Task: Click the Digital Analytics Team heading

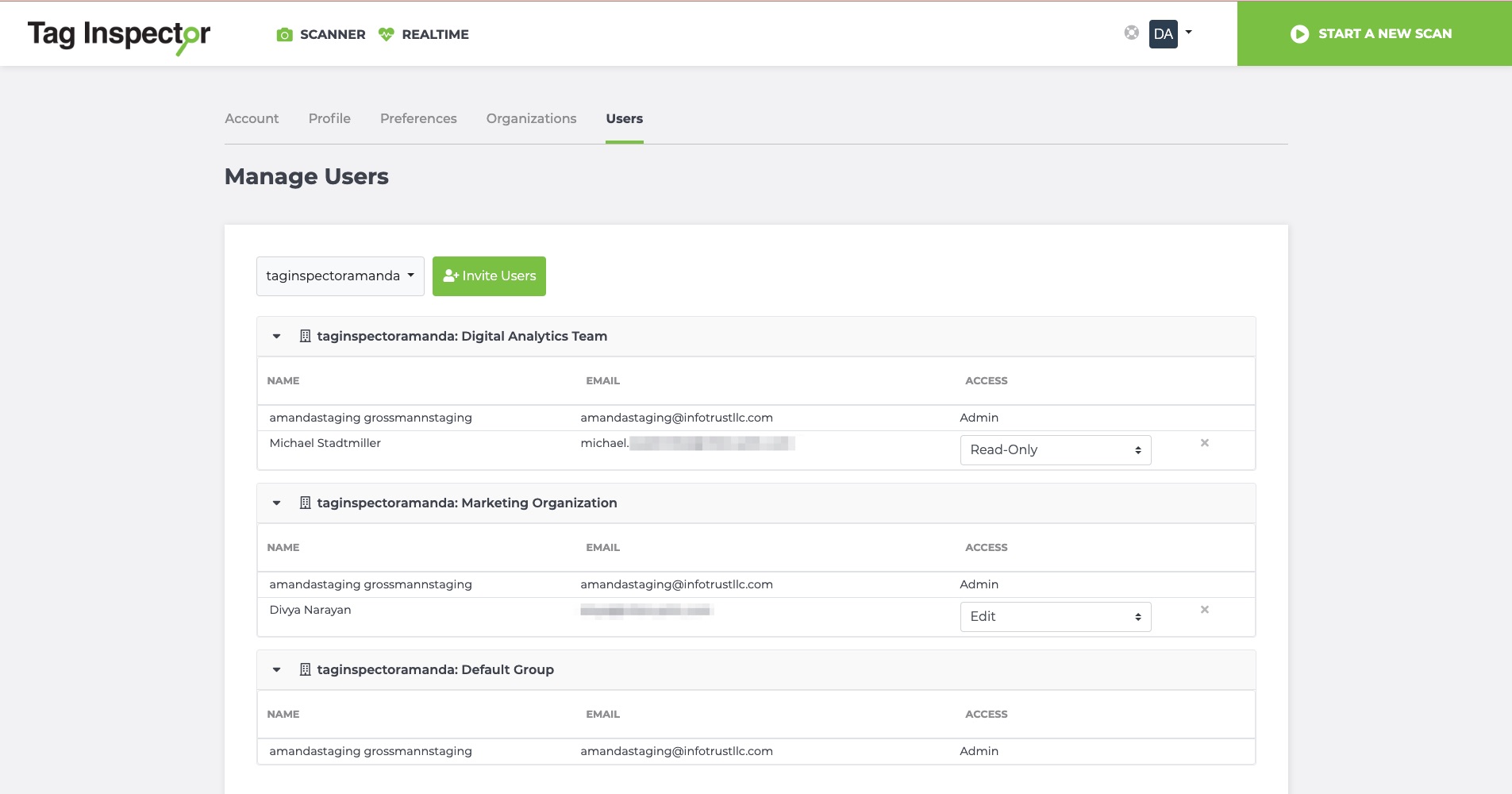Action: tap(462, 336)
